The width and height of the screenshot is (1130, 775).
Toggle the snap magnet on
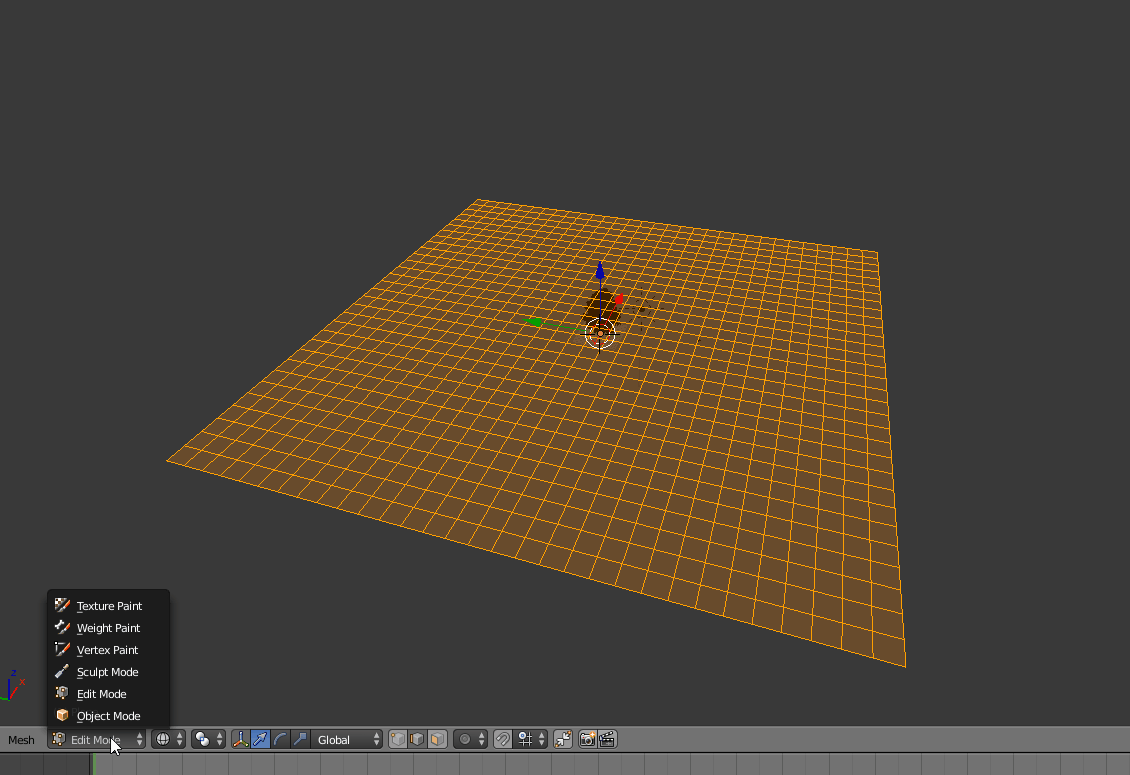[x=503, y=739]
